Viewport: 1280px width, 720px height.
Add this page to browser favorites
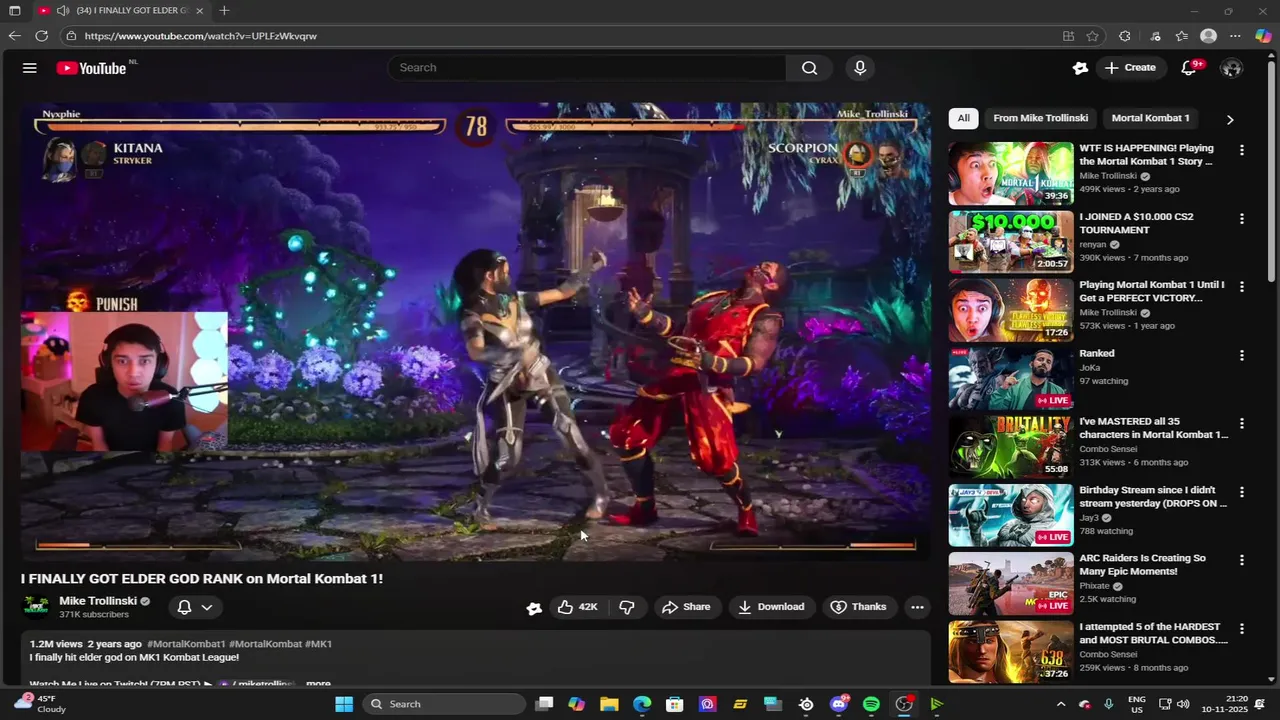pyautogui.click(x=1092, y=36)
